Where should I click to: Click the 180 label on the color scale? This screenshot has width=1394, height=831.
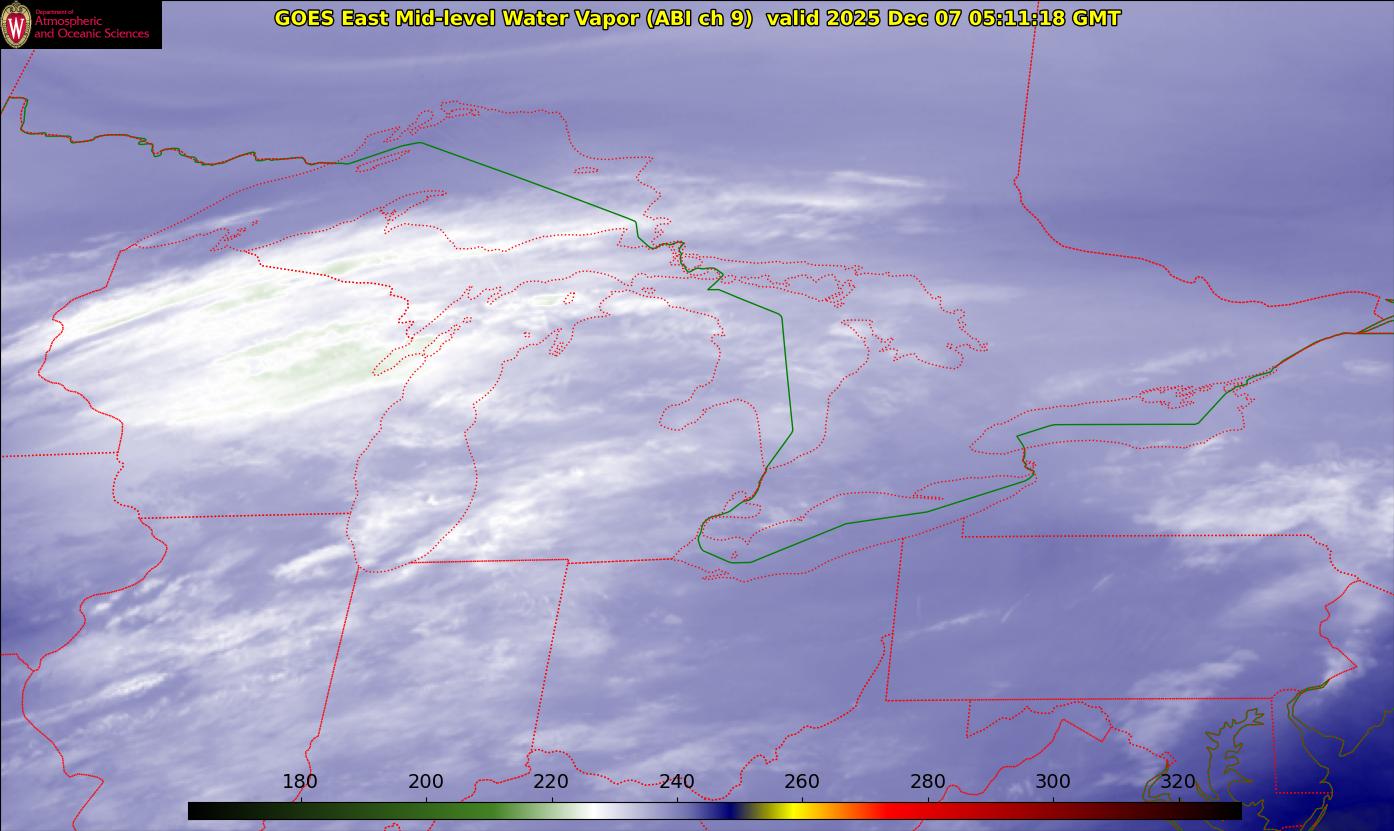click(300, 781)
